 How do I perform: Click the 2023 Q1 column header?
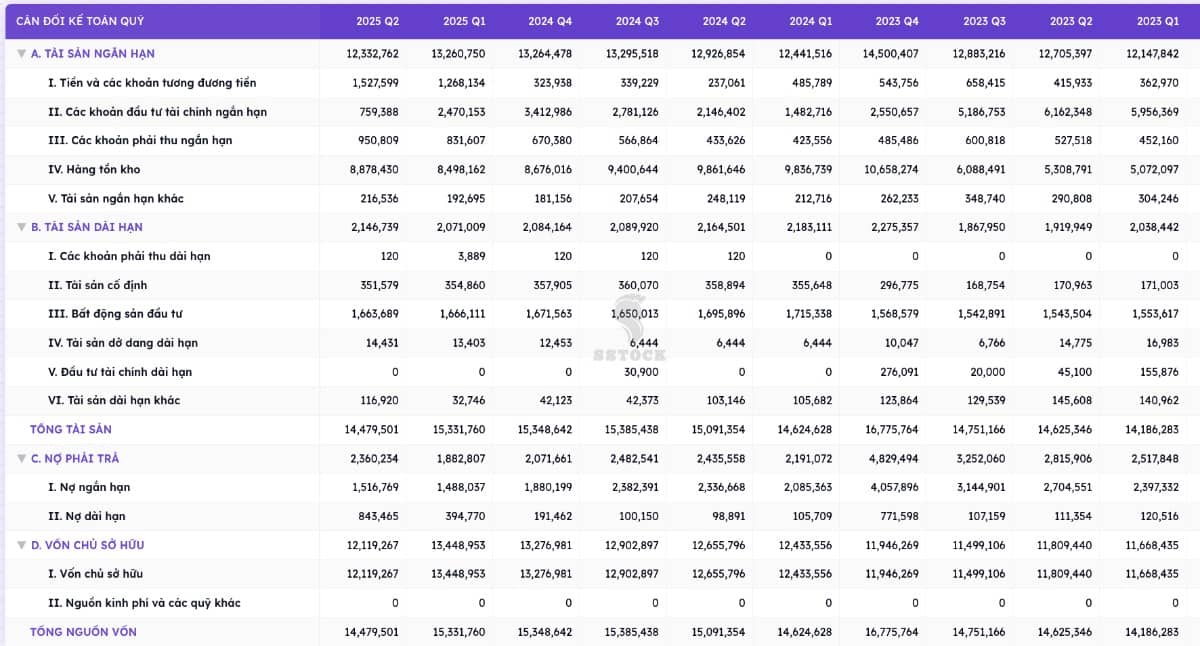point(1157,21)
